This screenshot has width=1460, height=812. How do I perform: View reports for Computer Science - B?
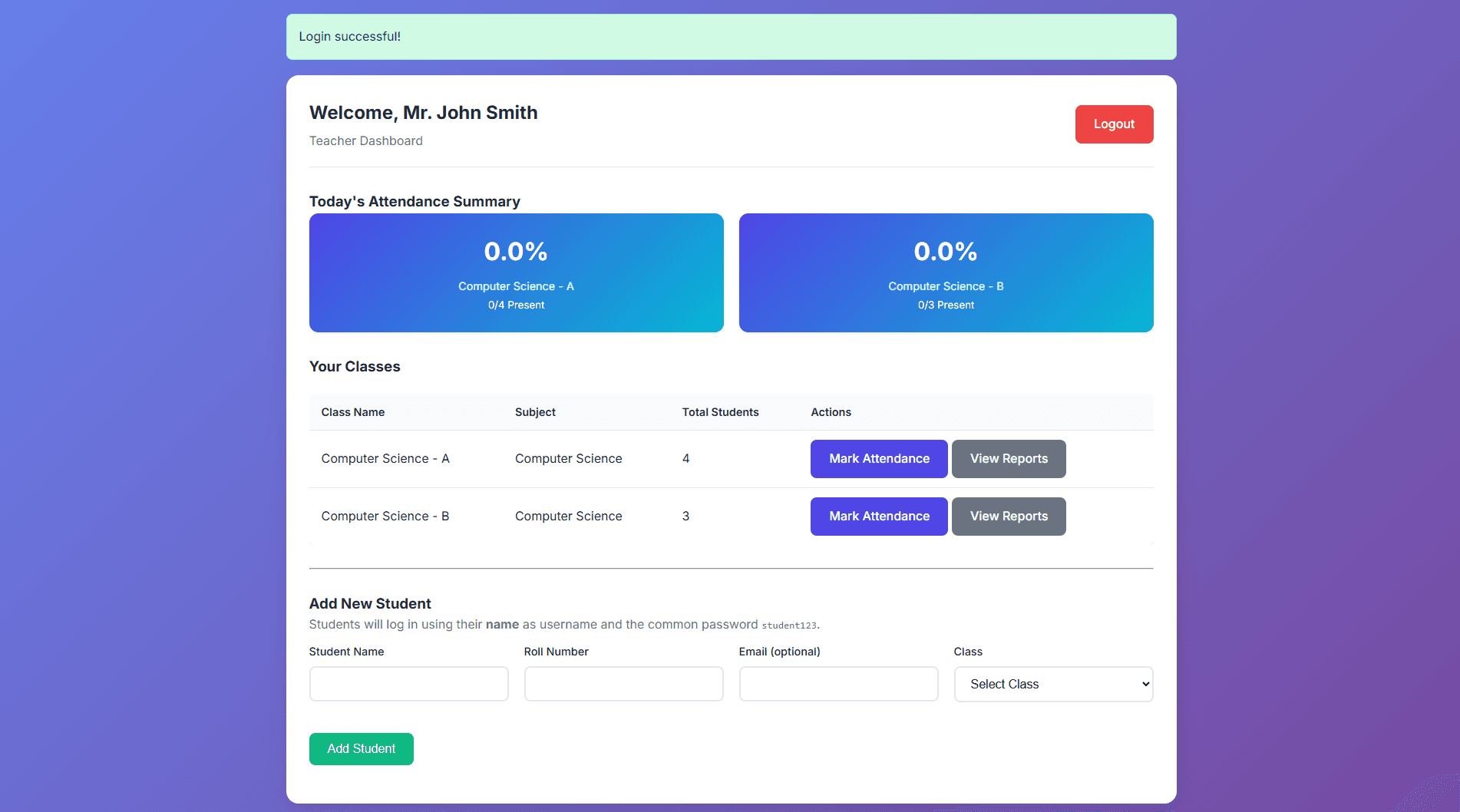pyautogui.click(x=1008, y=517)
